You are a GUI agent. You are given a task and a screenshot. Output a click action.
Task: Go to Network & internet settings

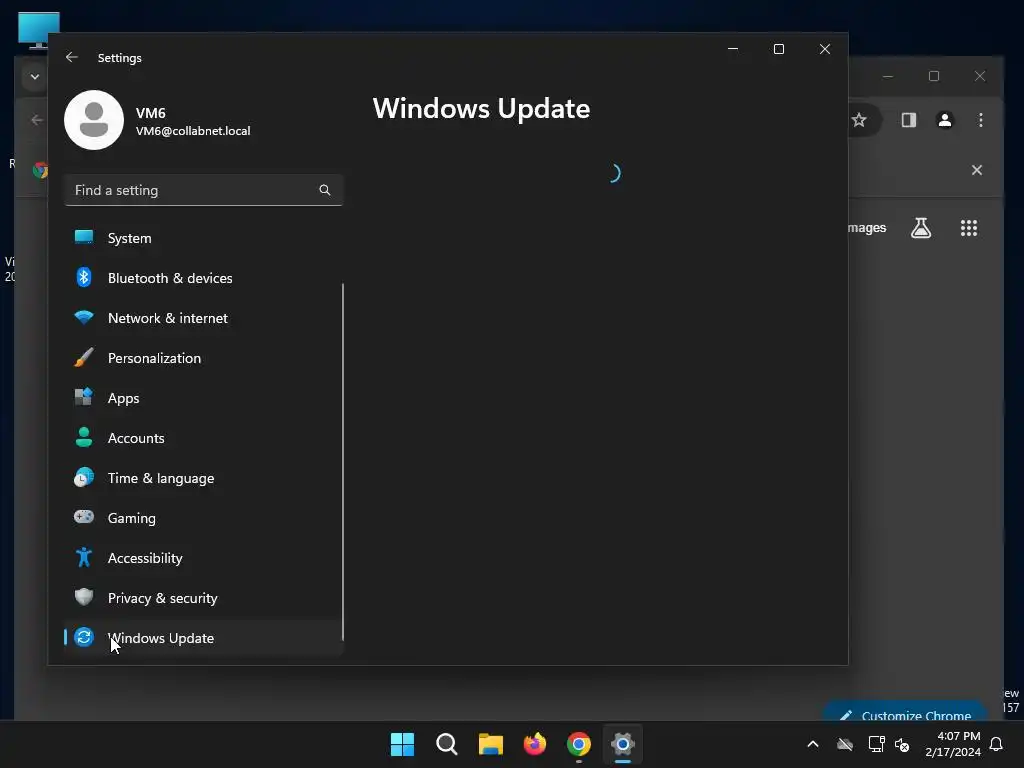[204, 318]
